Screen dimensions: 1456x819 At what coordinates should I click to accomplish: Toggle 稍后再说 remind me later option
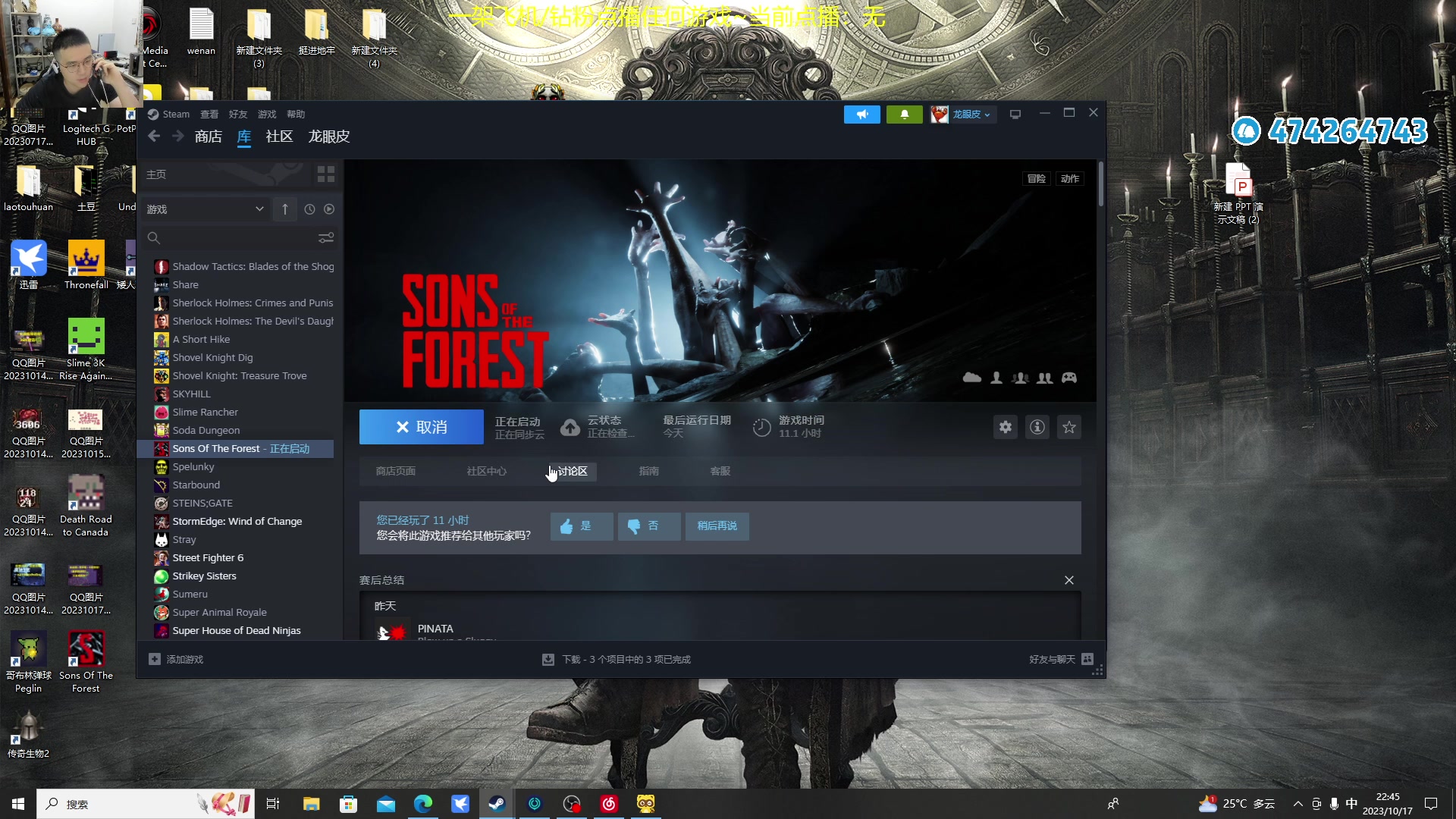[718, 526]
